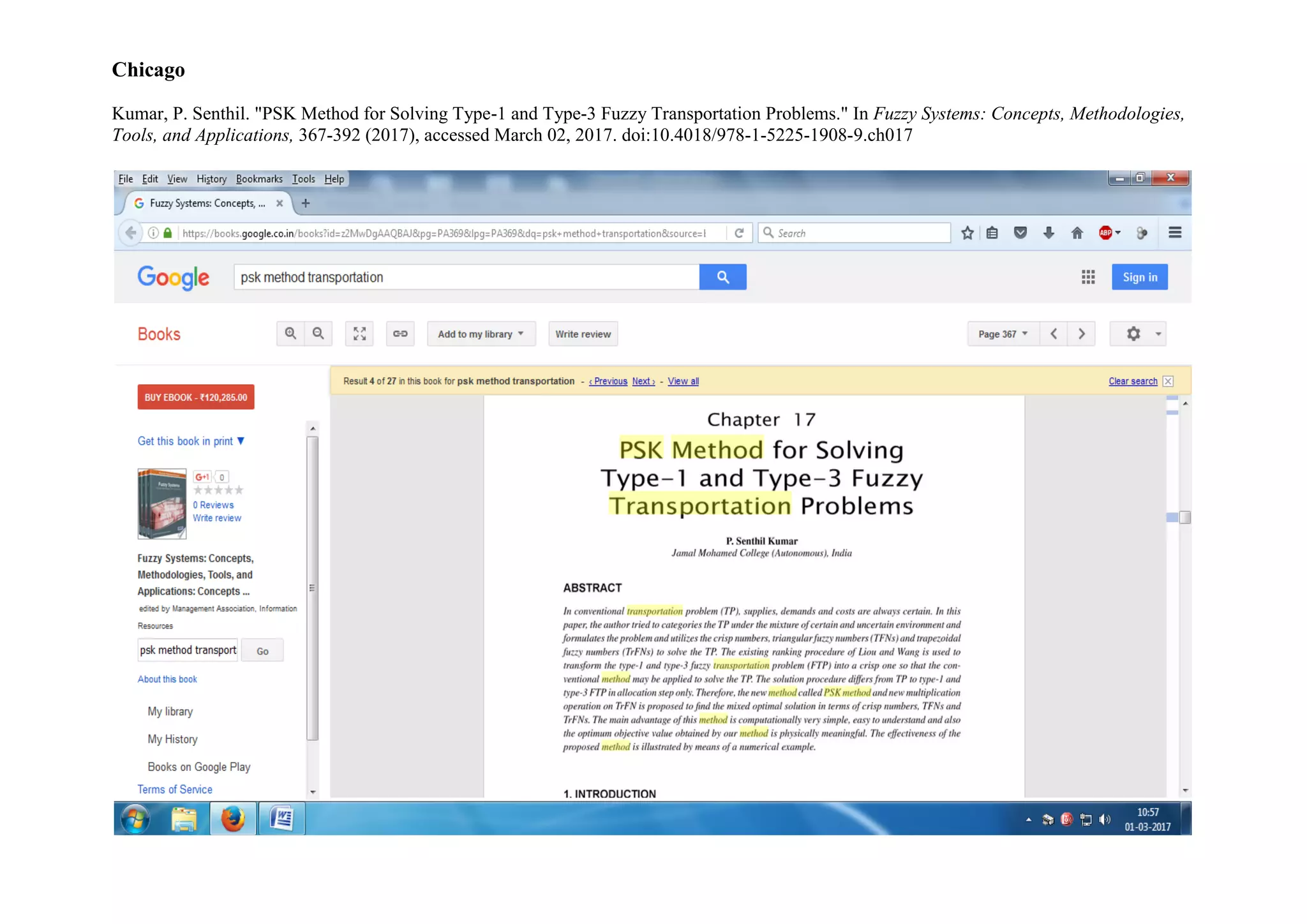Open the Firefox hamburger menu

1175,233
